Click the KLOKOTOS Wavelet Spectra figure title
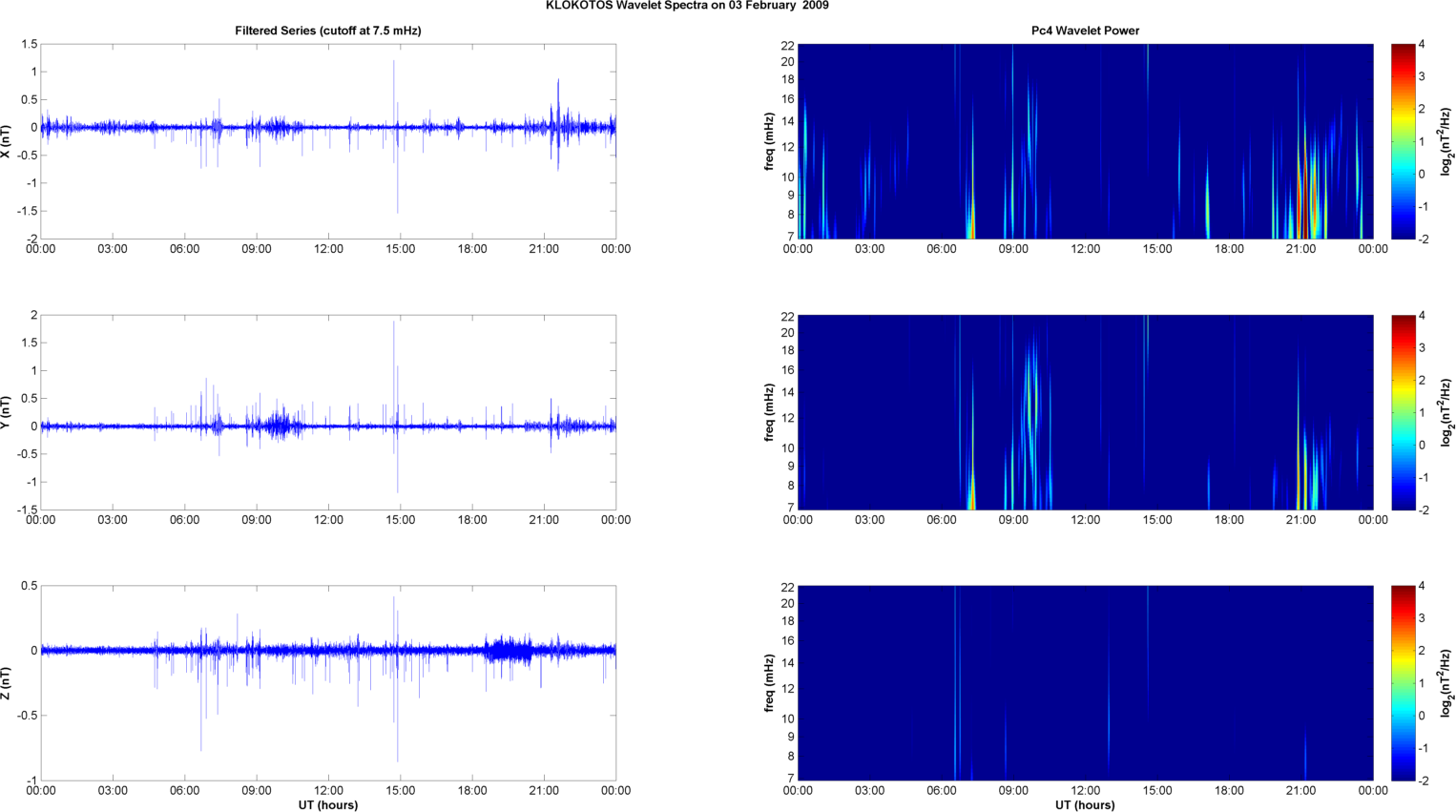 coord(686,6)
